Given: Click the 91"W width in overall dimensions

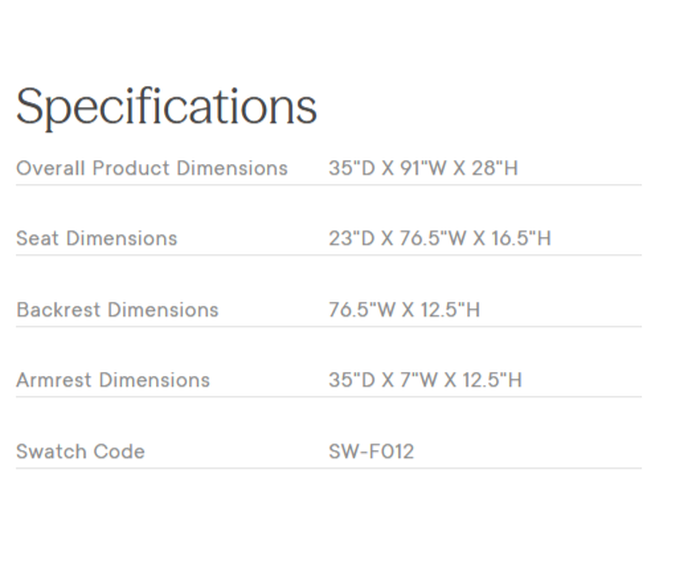Looking at the screenshot, I should pos(422,168).
